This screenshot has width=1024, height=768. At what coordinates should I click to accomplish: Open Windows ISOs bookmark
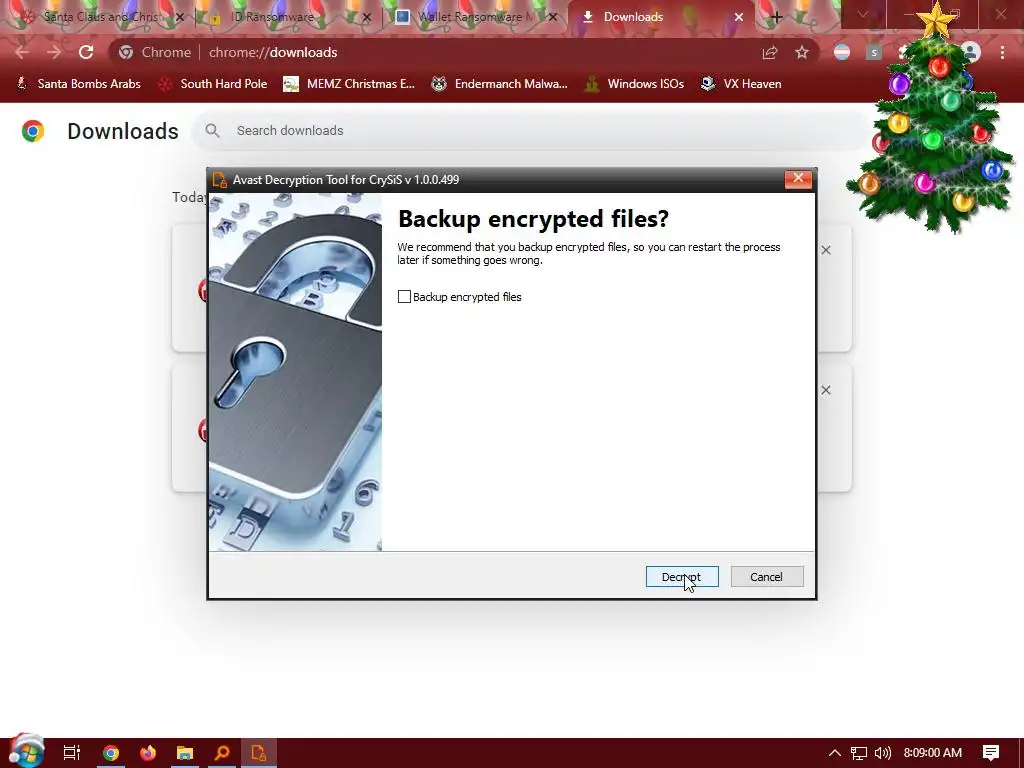point(635,84)
